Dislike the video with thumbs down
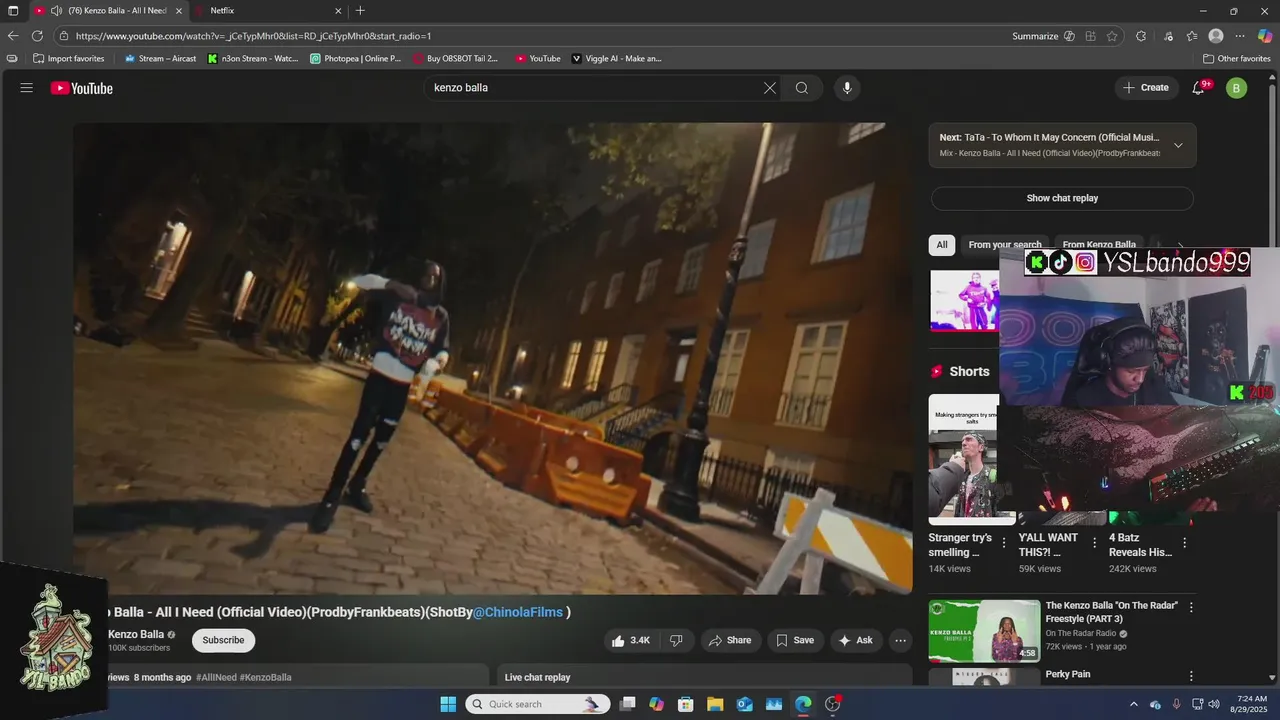Viewport: 1280px width, 720px height. pos(676,640)
